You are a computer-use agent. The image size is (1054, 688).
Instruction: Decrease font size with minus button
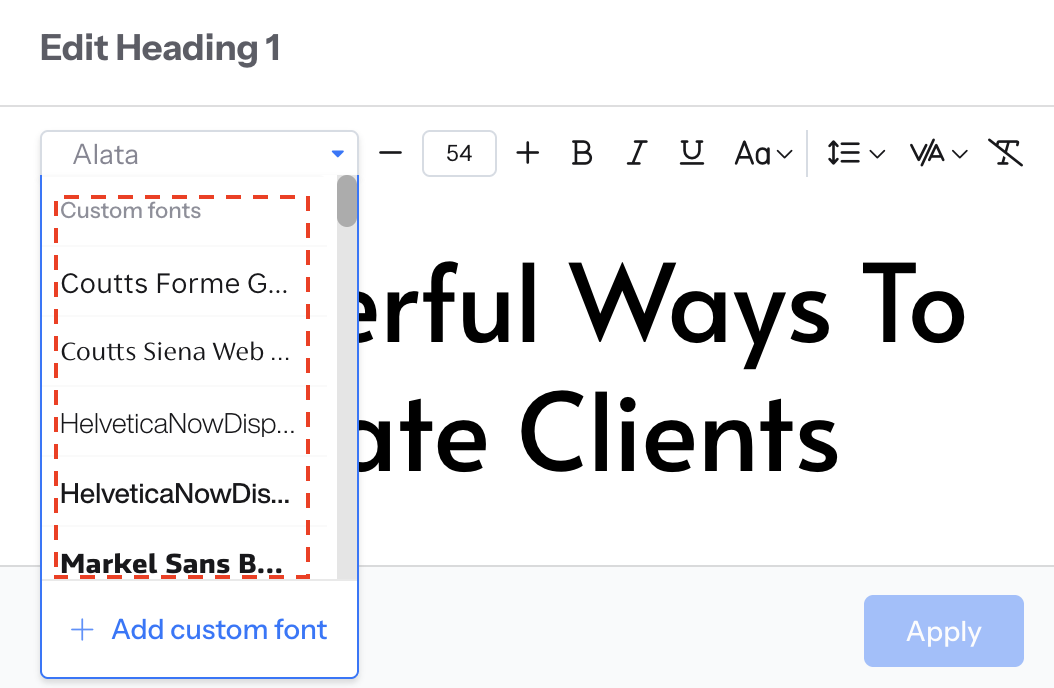[390, 153]
